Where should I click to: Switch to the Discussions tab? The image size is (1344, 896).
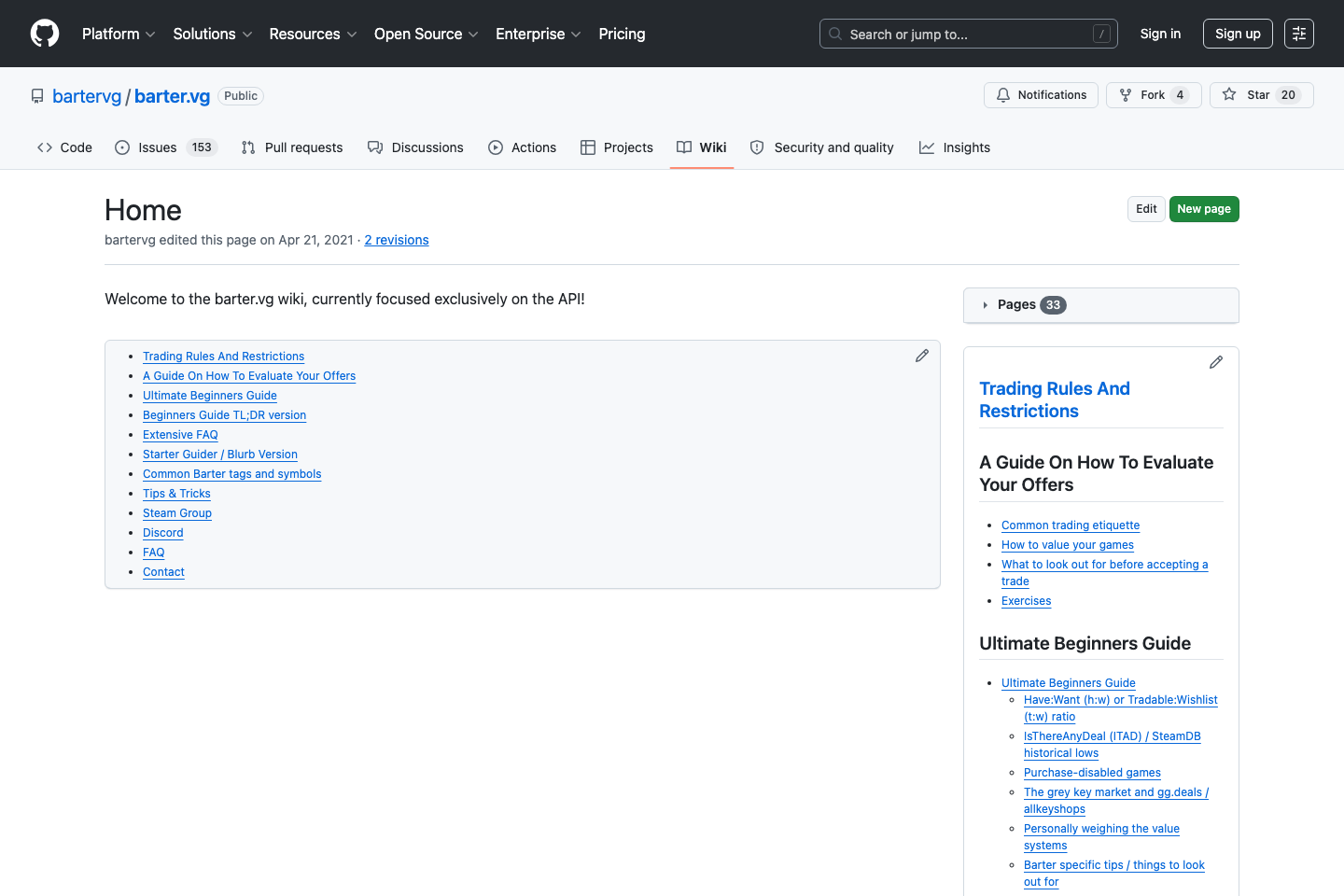click(415, 147)
